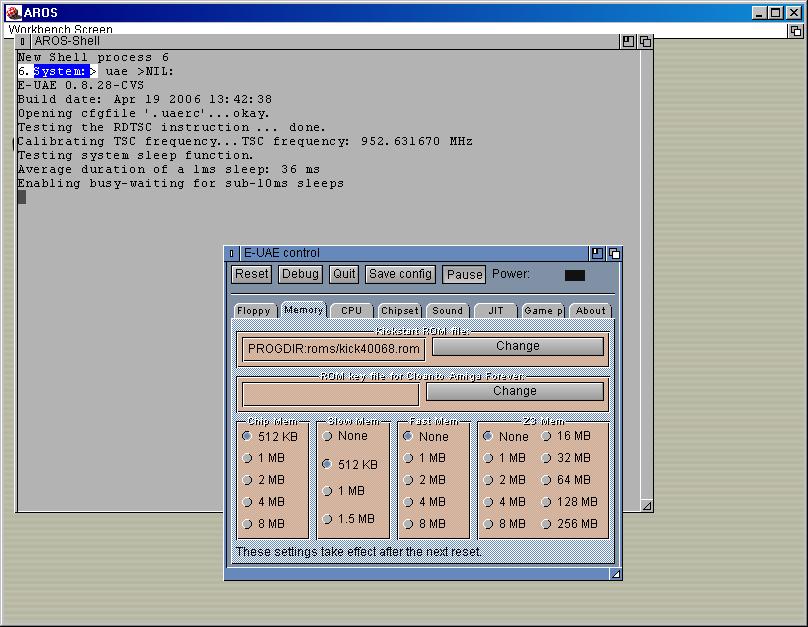Set Z3 Mem to 8 MB

(x=505, y=524)
